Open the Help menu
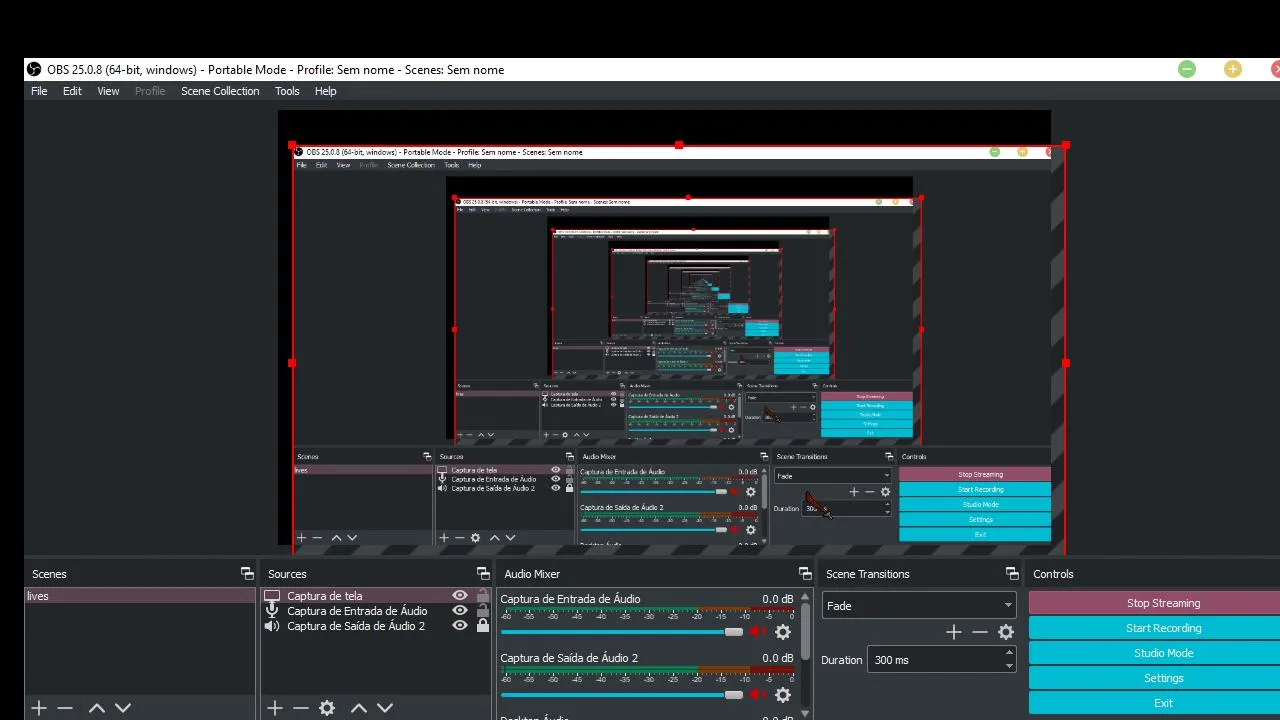This screenshot has height=720, width=1280. pos(325,91)
